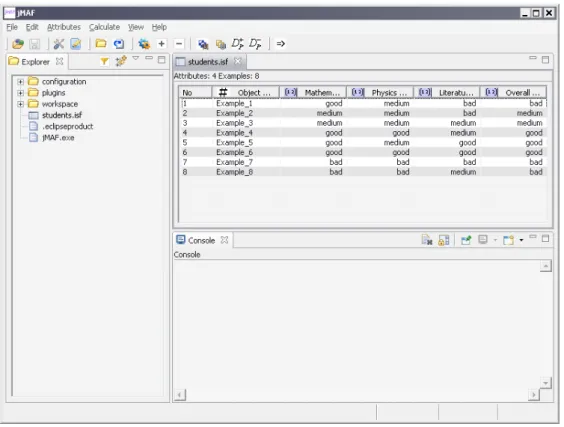Click the save disk toolbar icon

35,44
